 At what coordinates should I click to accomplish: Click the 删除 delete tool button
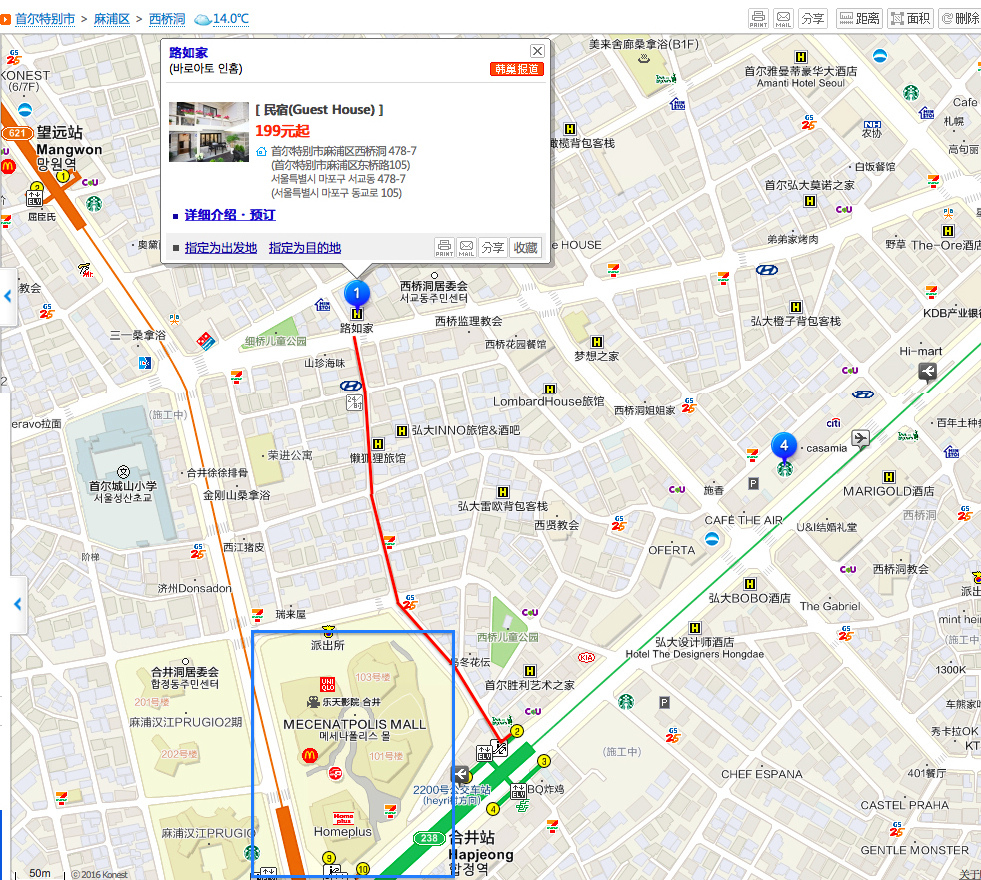pos(961,19)
